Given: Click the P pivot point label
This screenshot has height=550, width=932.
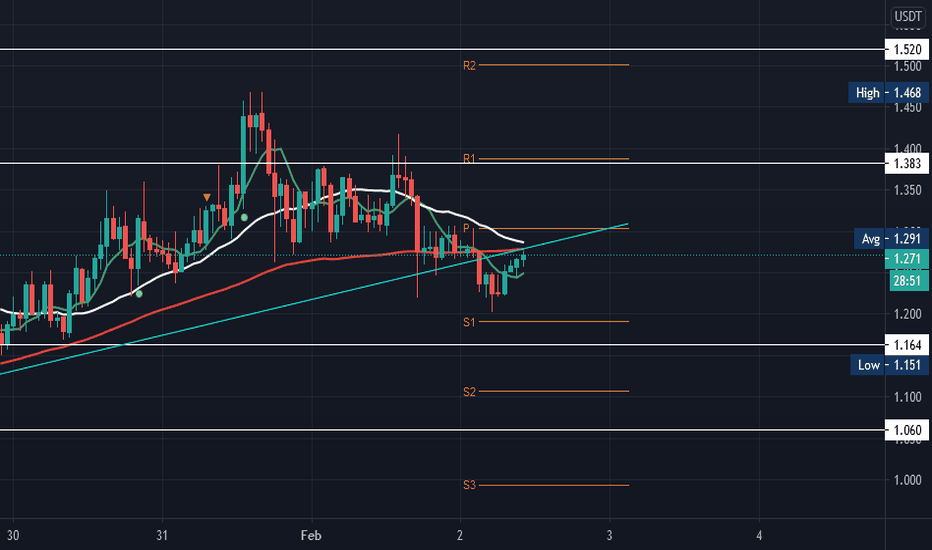Looking at the screenshot, I should [467, 228].
